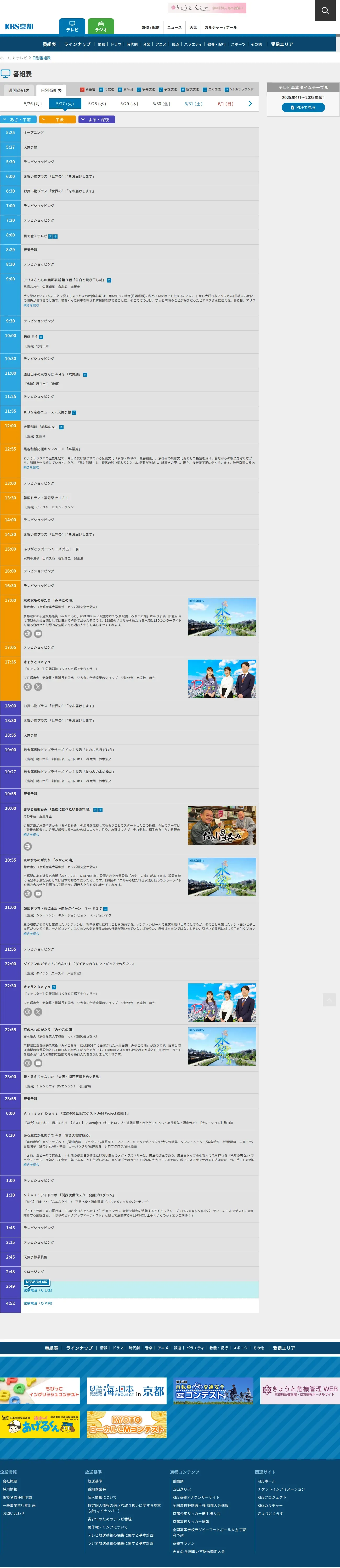Open 天気 in the top links
Image resolution: width=340 pixels, height=1568 pixels.
193,27
